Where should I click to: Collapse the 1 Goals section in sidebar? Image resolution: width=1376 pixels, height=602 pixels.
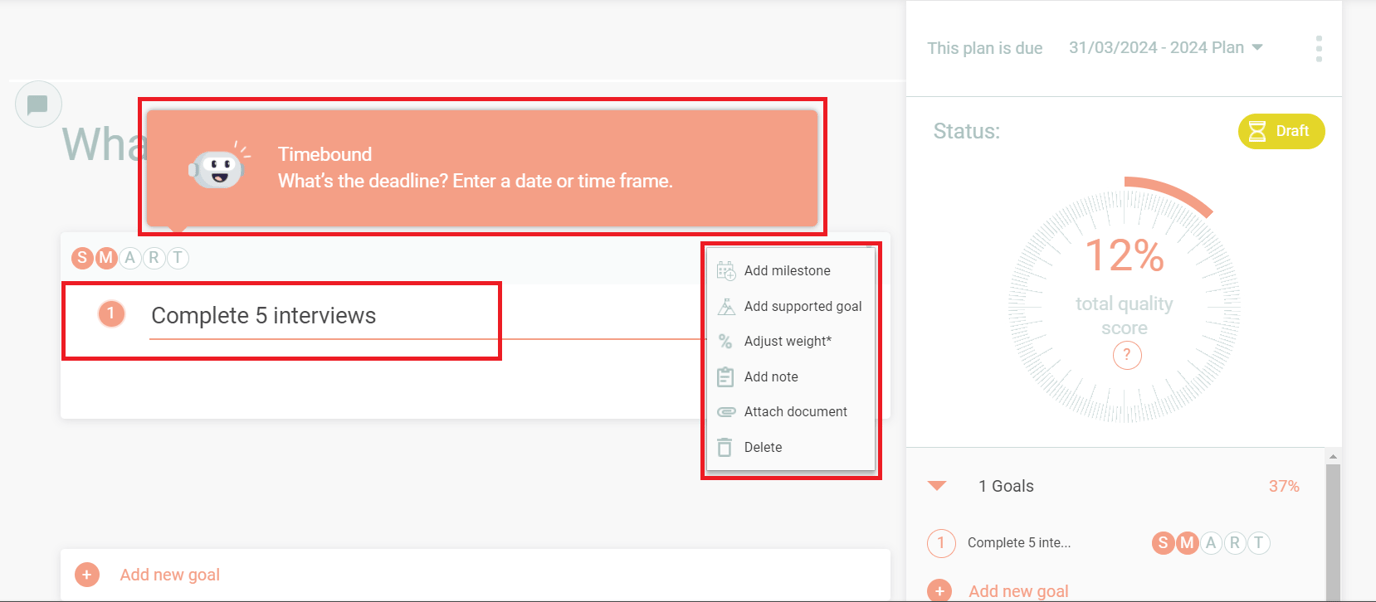937,486
